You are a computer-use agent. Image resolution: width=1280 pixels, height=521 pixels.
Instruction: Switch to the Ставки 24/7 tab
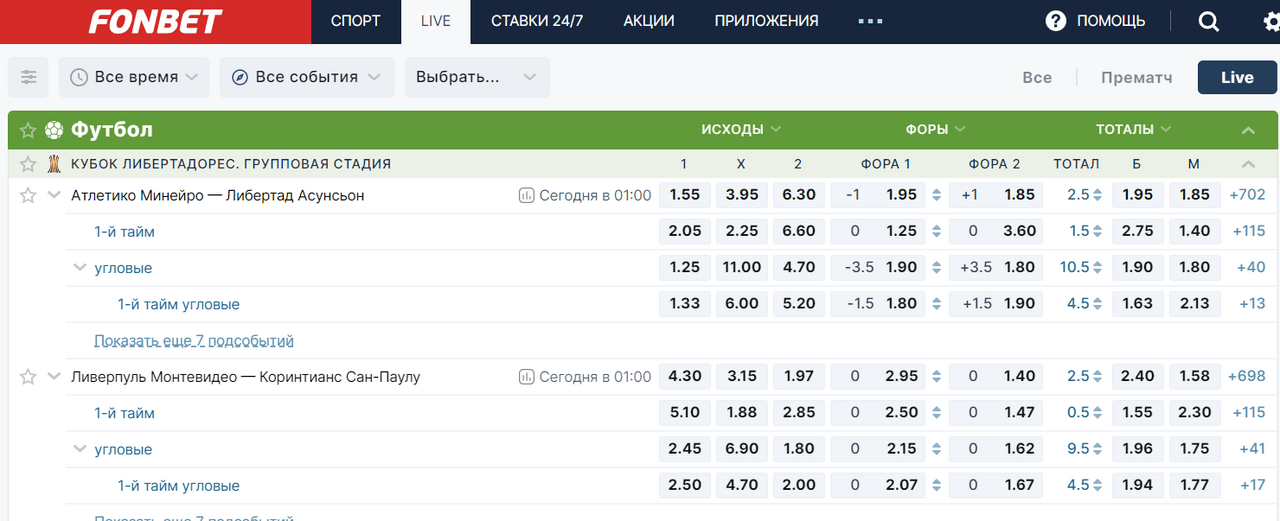[x=537, y=21]
